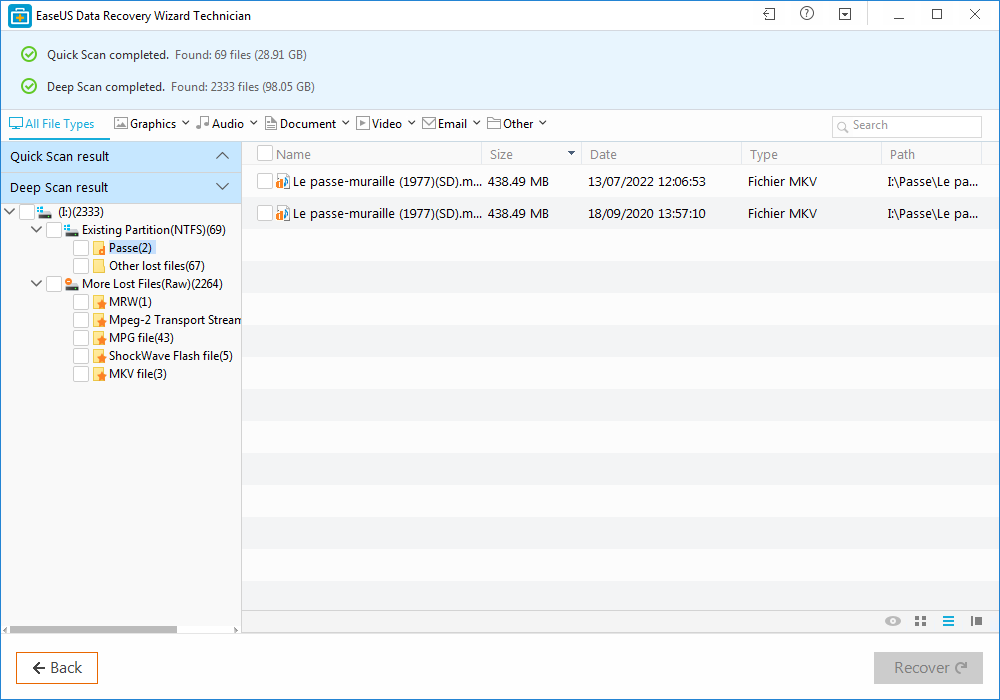Click the import session icon in title bar
The width and height of the screenshot is (1000, 700).
tap(769, 14)
